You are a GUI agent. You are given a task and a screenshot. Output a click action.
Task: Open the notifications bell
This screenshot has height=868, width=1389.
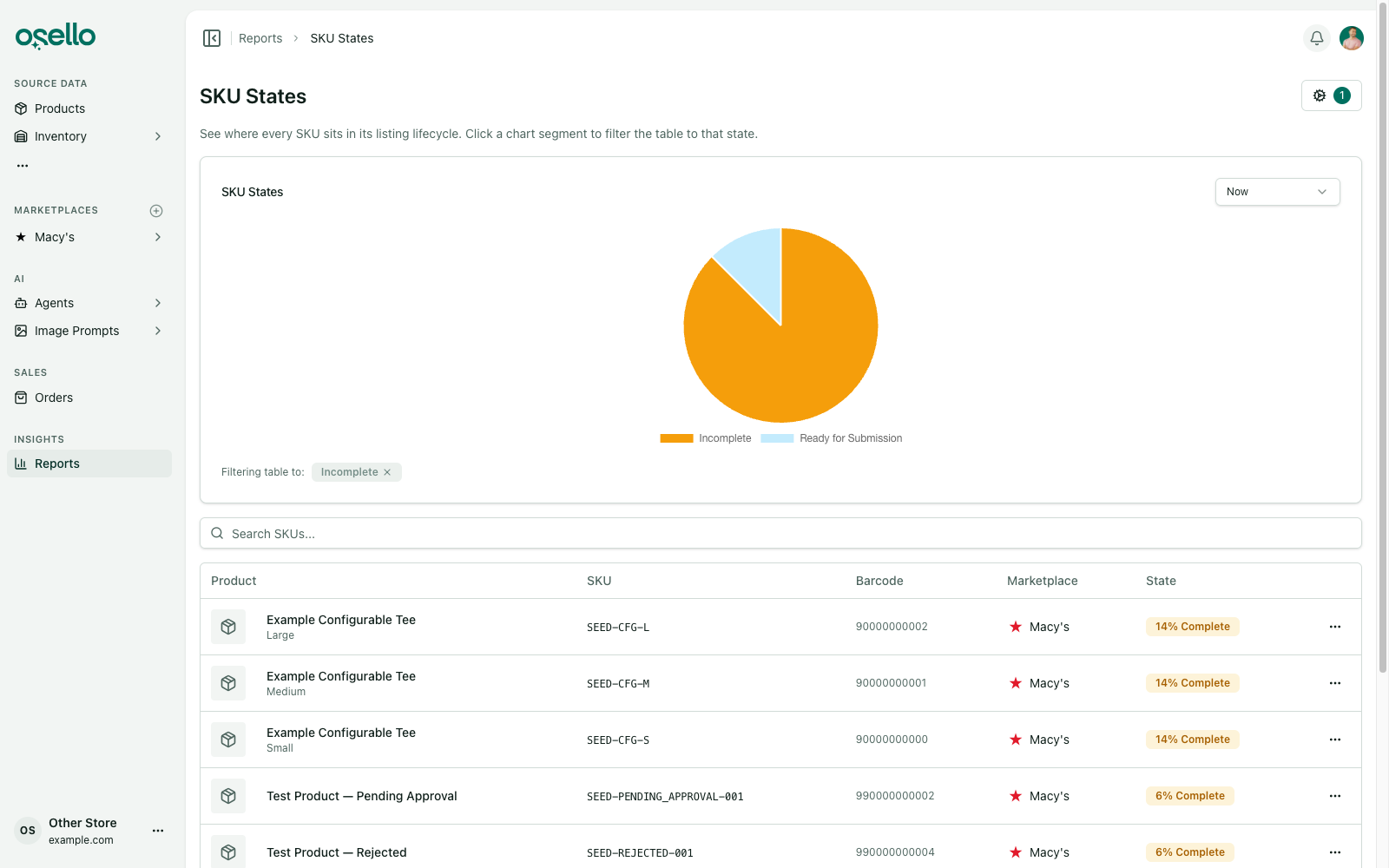(x=1317, y=38)
